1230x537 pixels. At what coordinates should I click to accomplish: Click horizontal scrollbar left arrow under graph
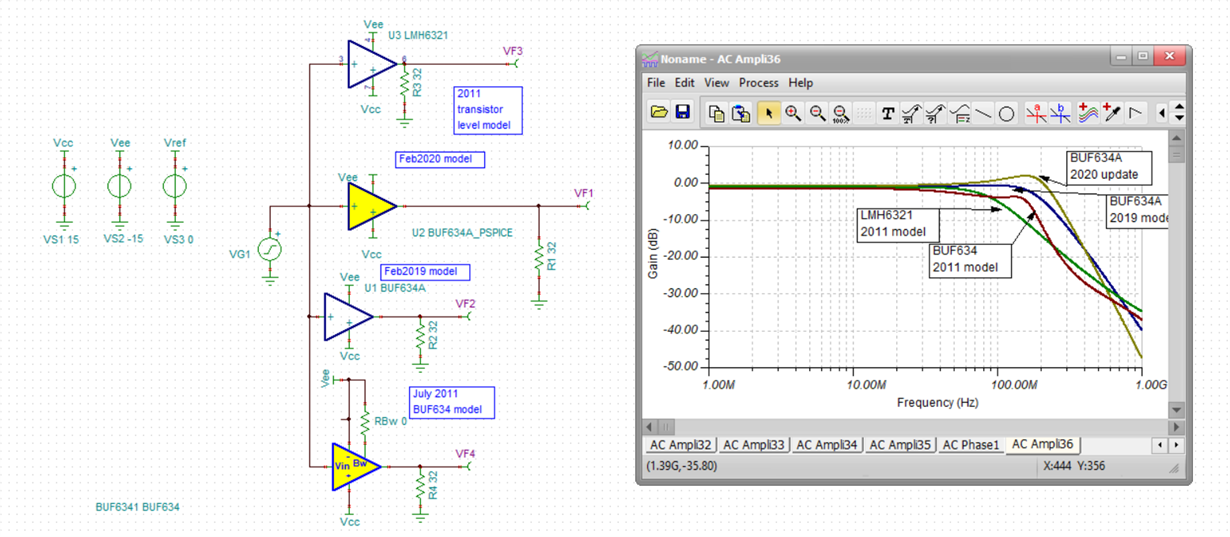649,426
